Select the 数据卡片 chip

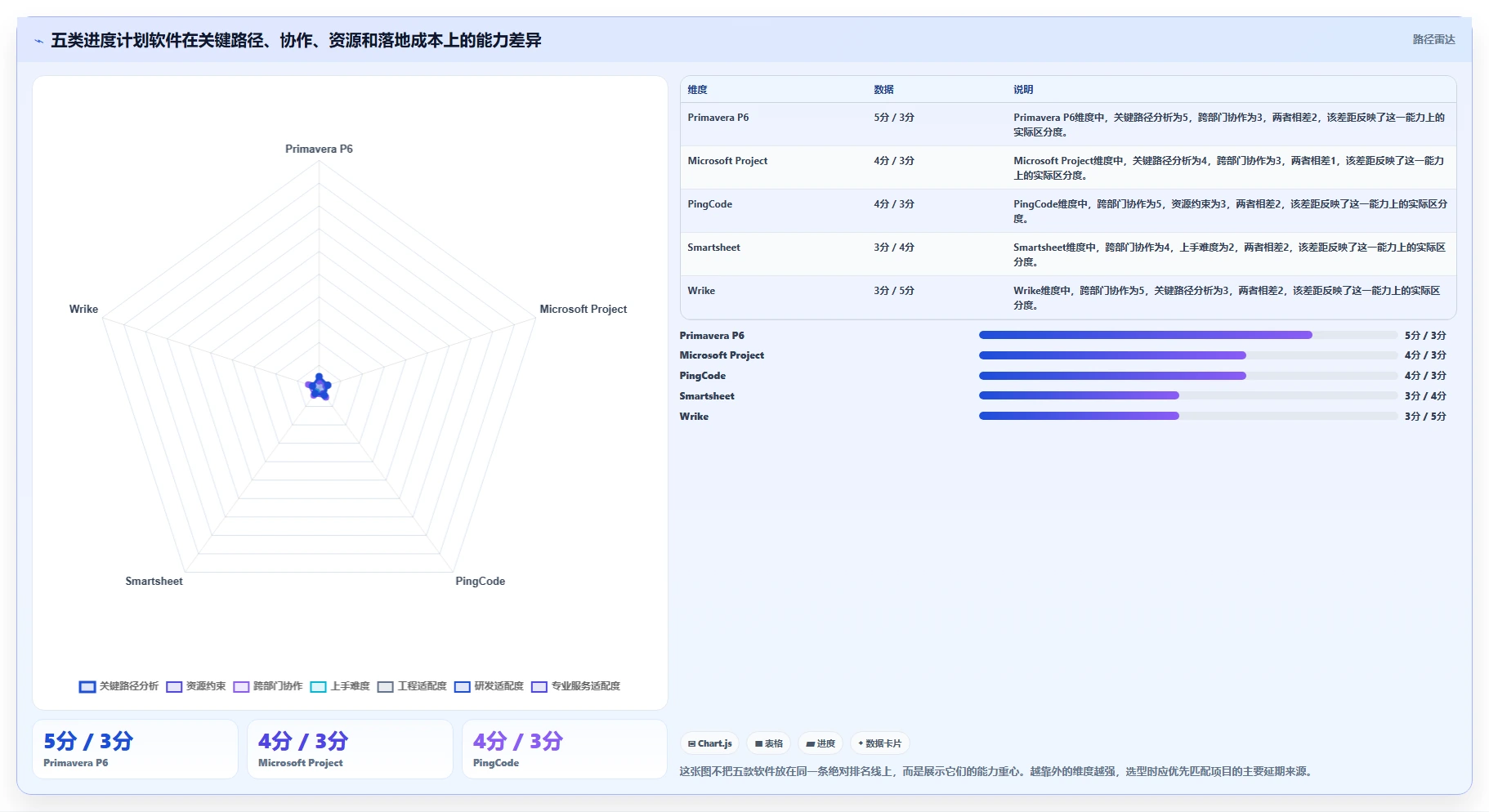[880, 743]
